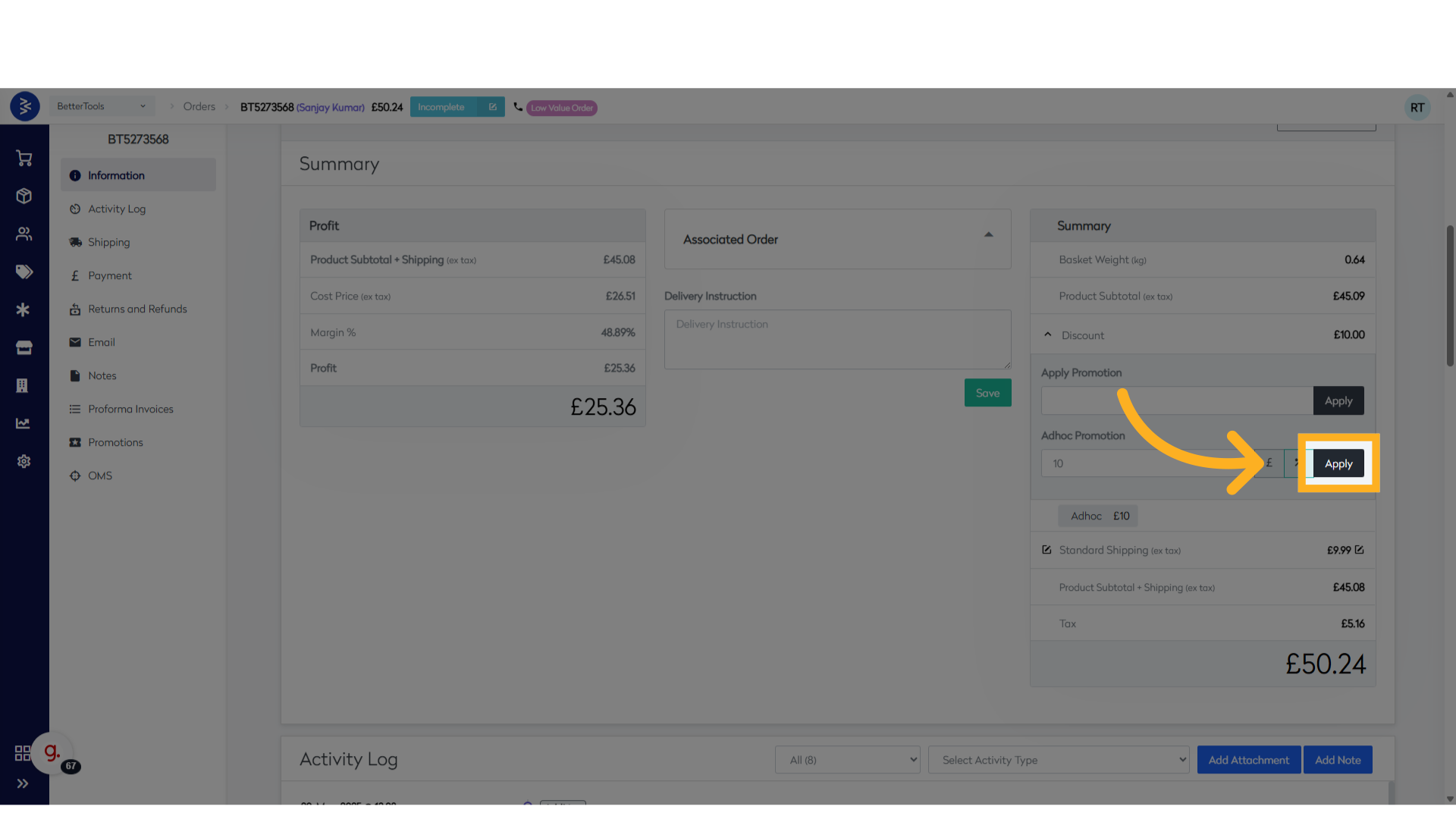Collapse the Associated Order panel

(988, 235)
